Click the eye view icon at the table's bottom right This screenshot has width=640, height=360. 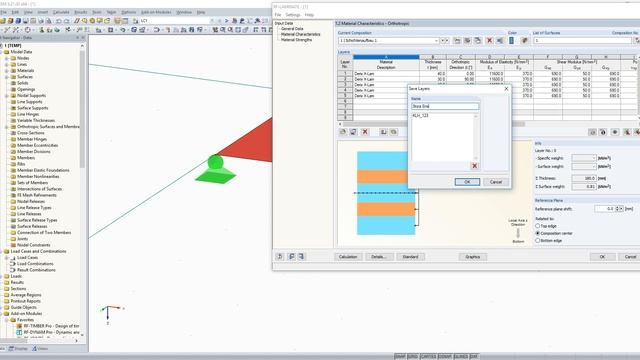point(615,132)
